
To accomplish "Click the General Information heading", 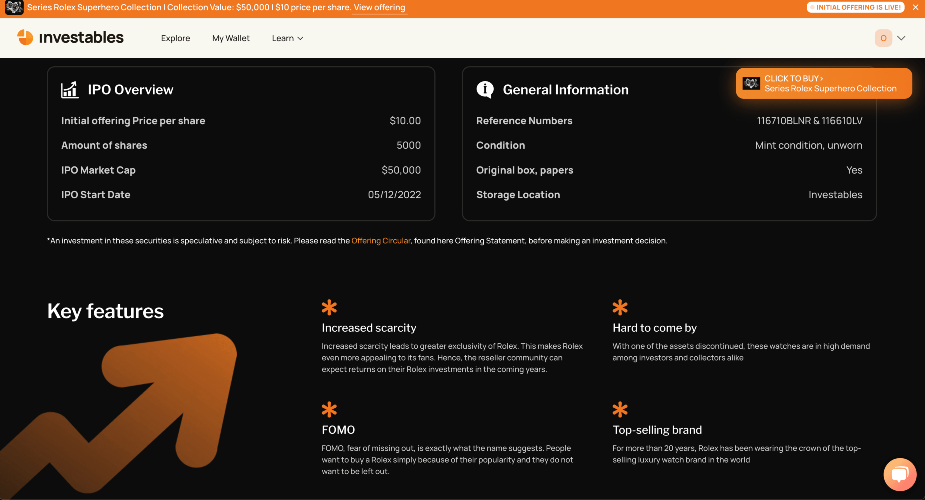I will tap(565, 90).
